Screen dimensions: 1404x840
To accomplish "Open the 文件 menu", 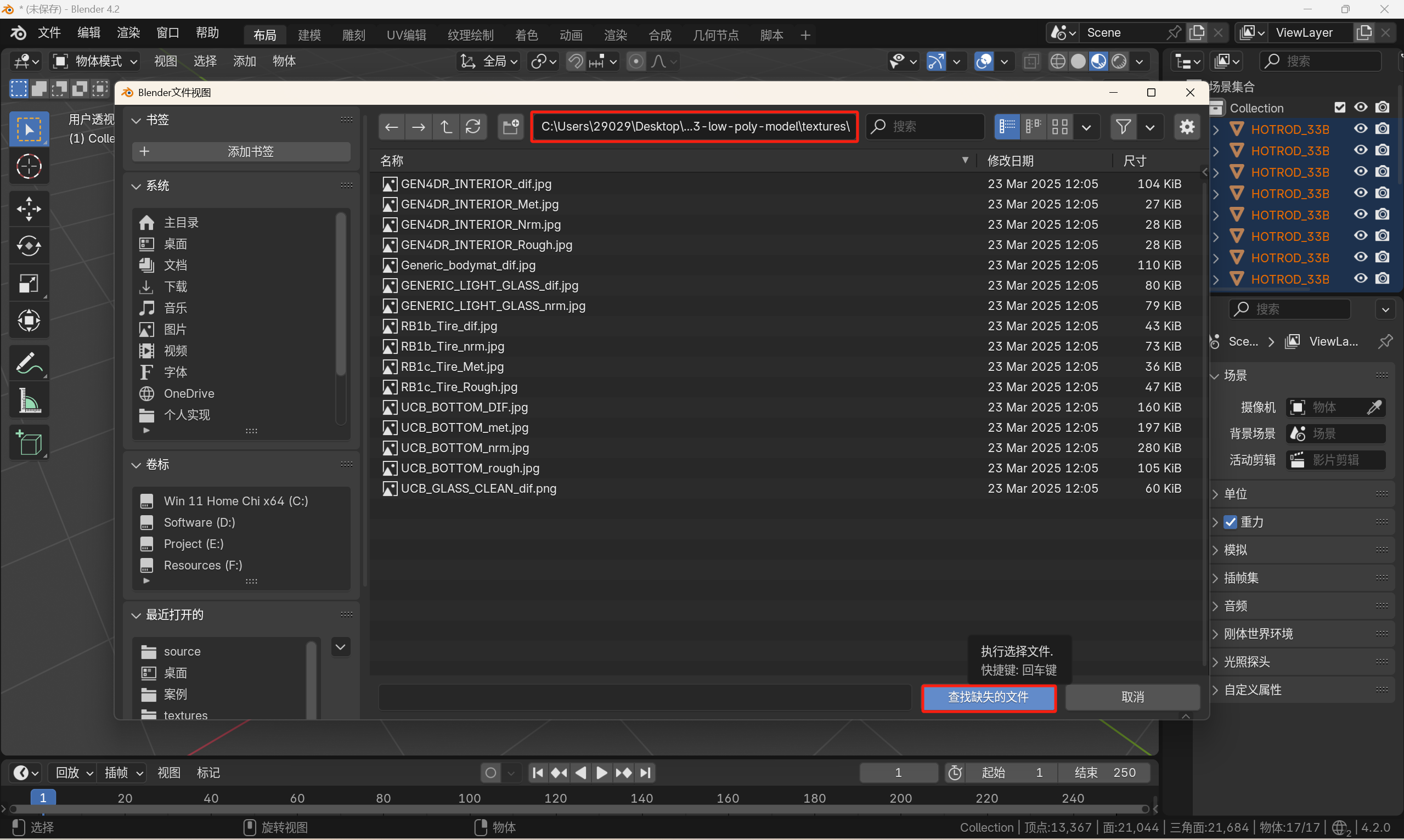I will (x=49, y=33).
